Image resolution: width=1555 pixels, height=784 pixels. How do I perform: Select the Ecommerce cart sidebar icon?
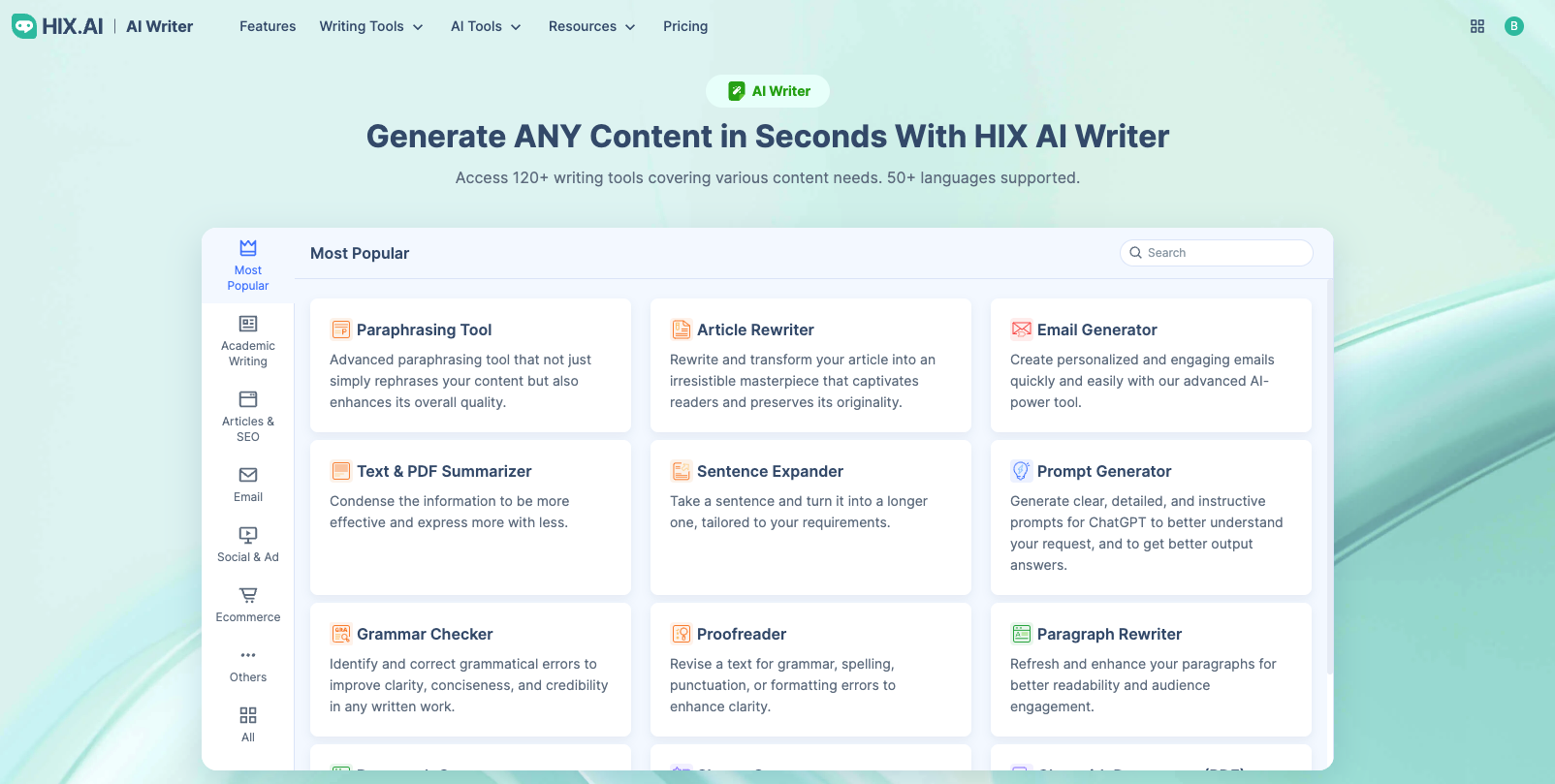(248, 594)
